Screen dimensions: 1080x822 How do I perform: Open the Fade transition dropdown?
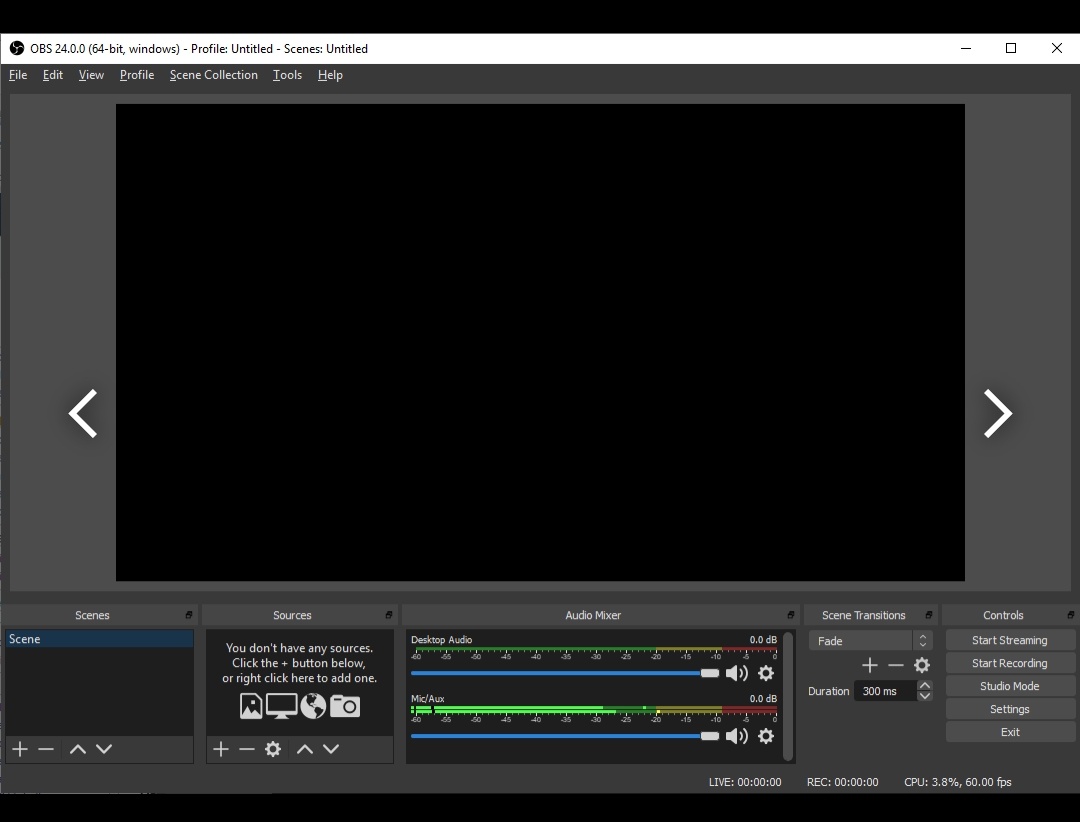tap(871, 641)
